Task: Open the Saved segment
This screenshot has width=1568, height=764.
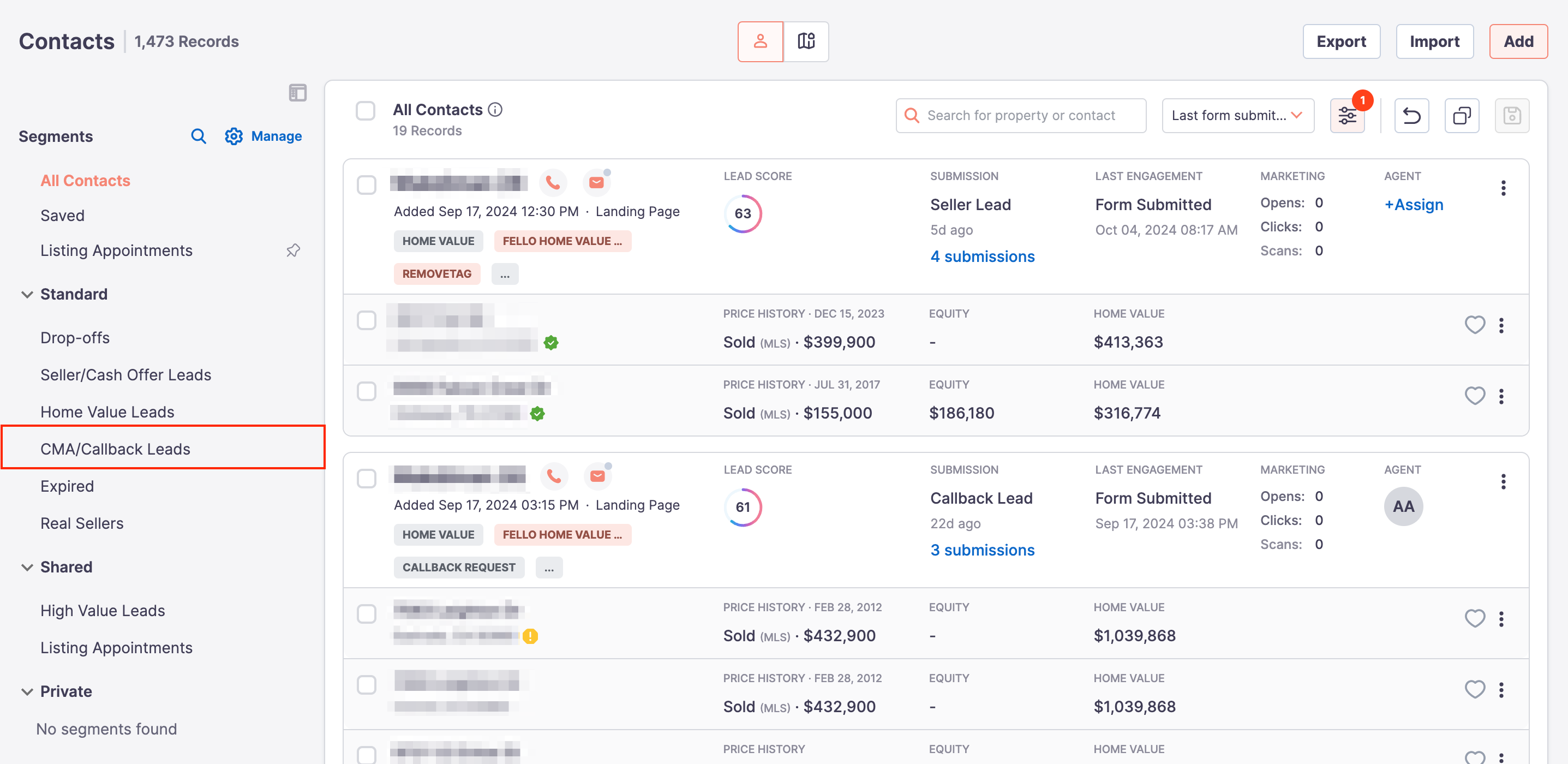Action: click(62, 215)
